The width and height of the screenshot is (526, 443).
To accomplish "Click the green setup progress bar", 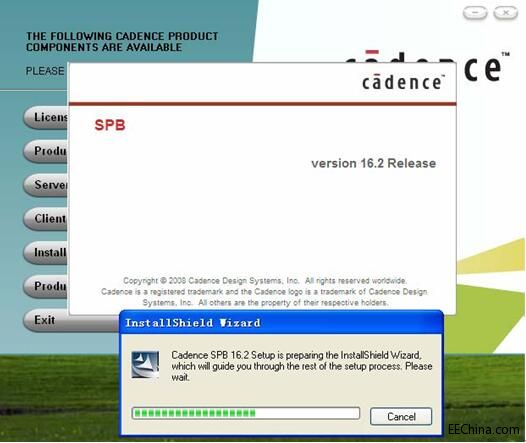I will [246, 413].
